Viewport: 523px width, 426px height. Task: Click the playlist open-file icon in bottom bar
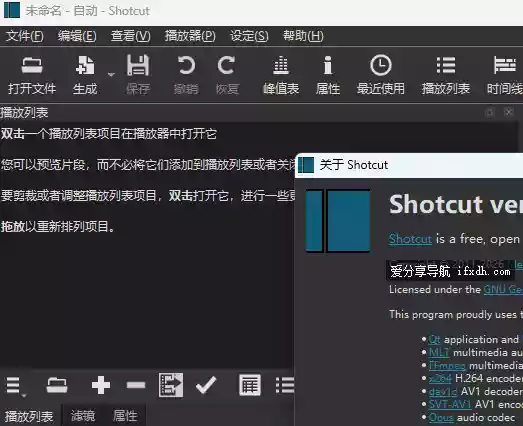click(57, 385)
